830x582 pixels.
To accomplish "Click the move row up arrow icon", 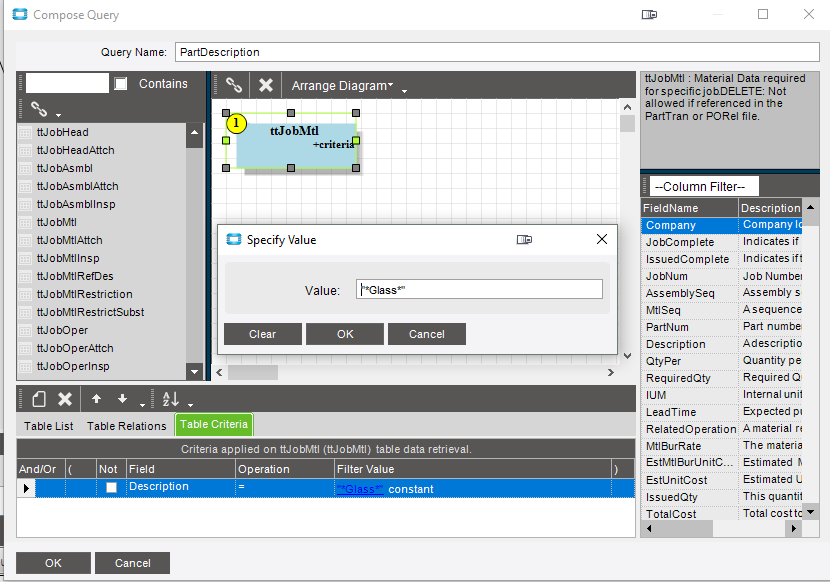I will [96, 399].
